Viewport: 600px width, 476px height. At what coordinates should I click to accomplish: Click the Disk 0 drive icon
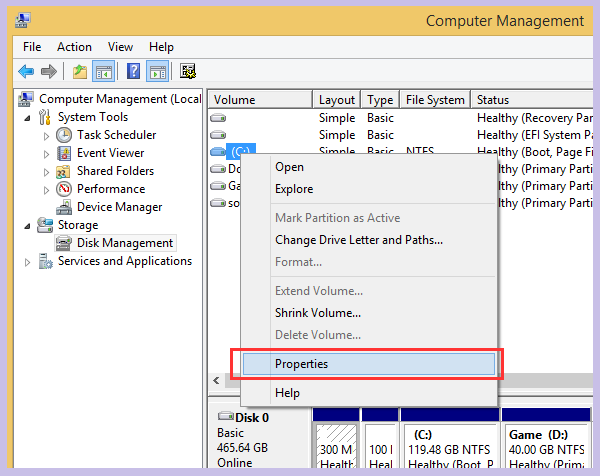[x=226, y=416]
